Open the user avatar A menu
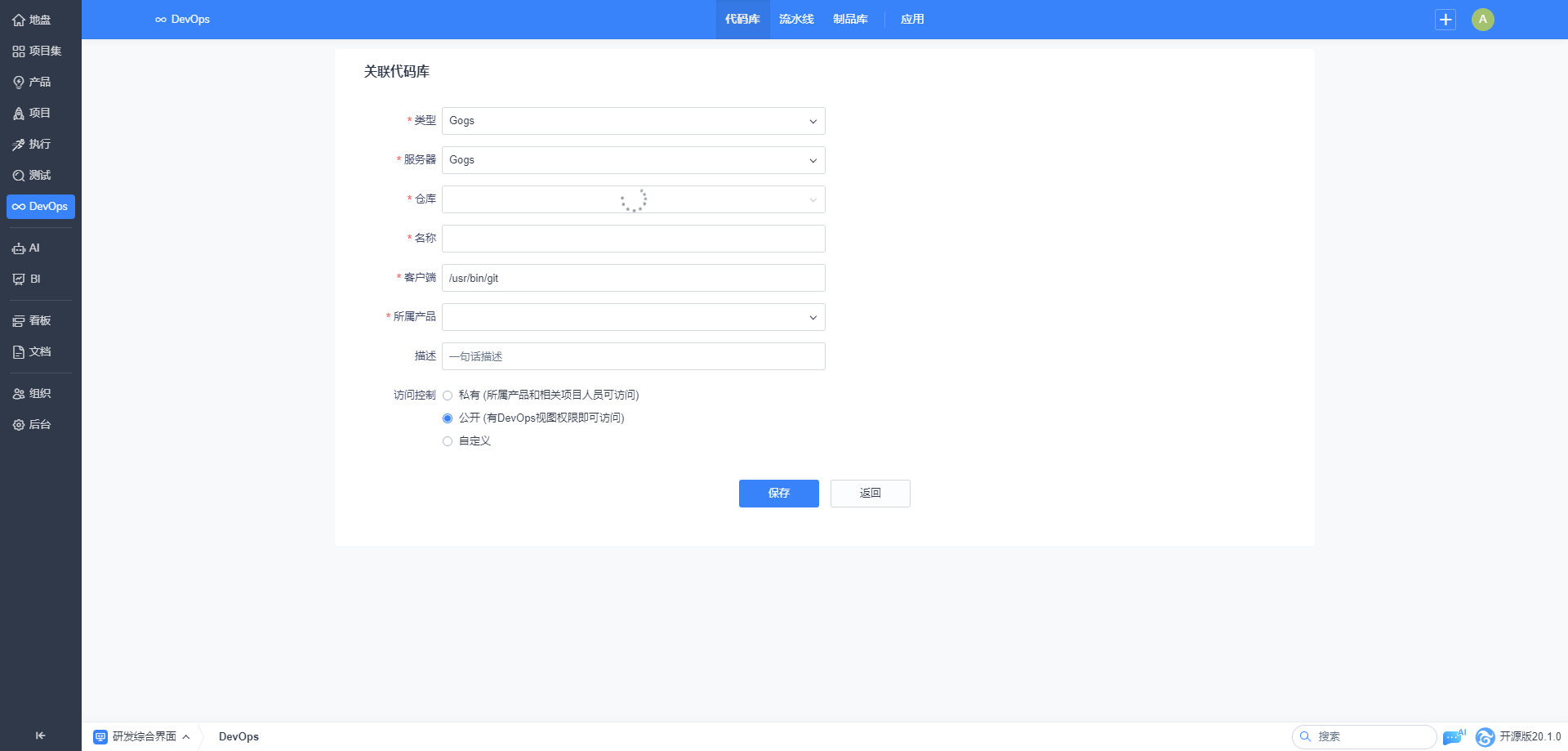This screenshot has width=1568, height=751. [x=1483, y=20]
